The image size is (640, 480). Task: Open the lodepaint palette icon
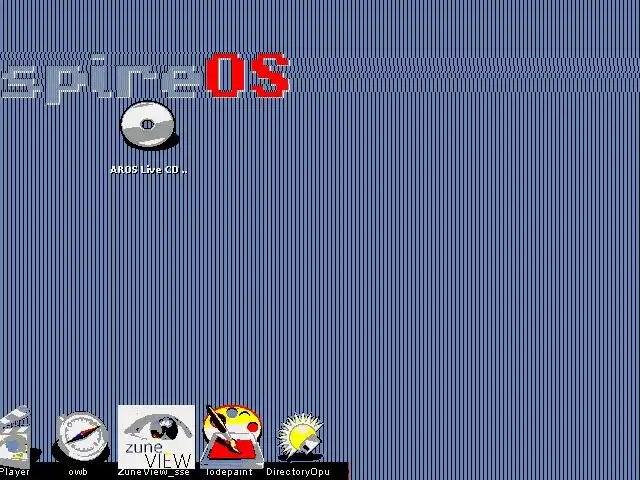232,436
